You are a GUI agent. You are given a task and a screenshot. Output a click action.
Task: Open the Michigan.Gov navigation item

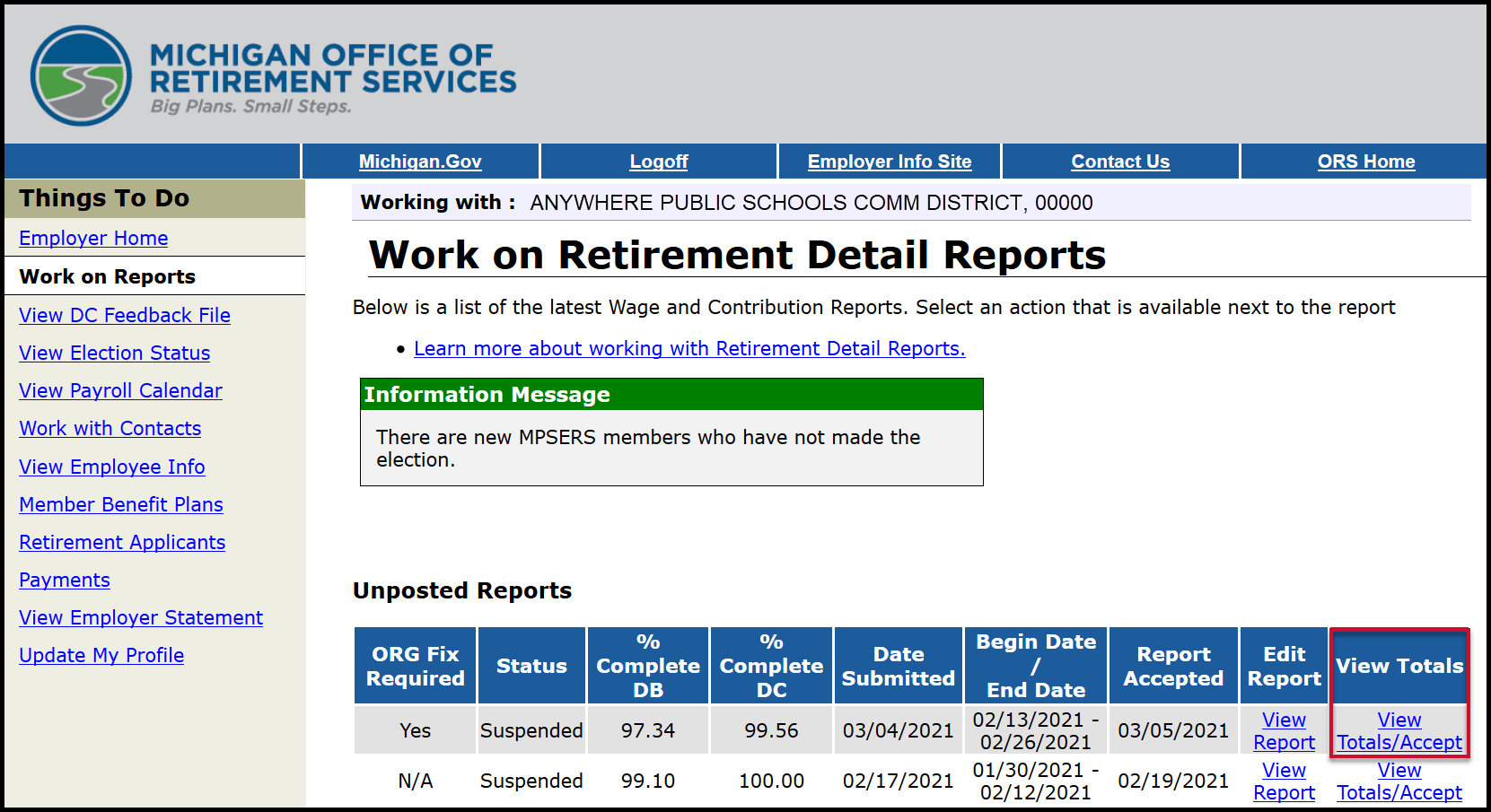[419, 162]
